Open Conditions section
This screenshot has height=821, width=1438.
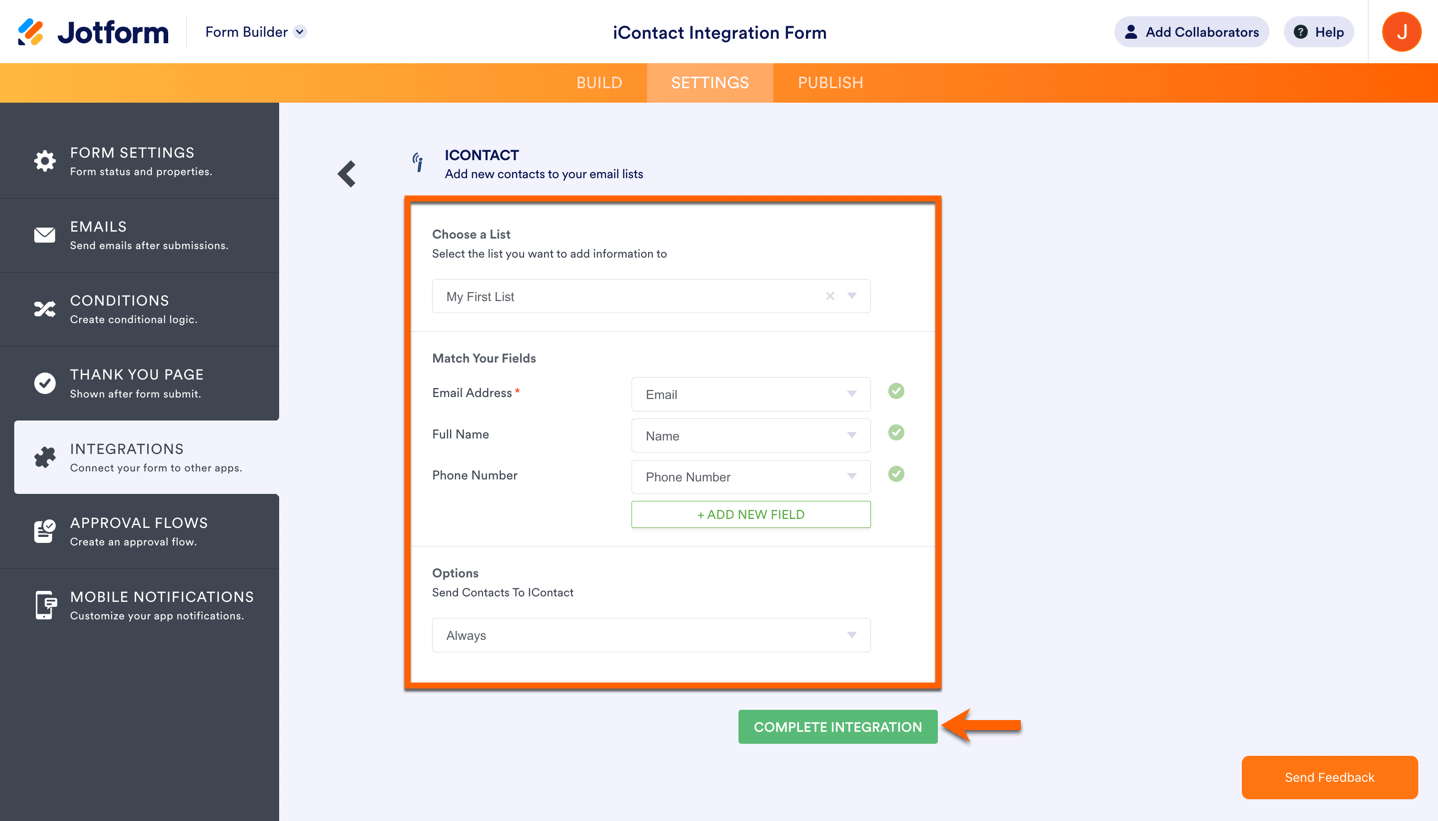tap(139, 309)
